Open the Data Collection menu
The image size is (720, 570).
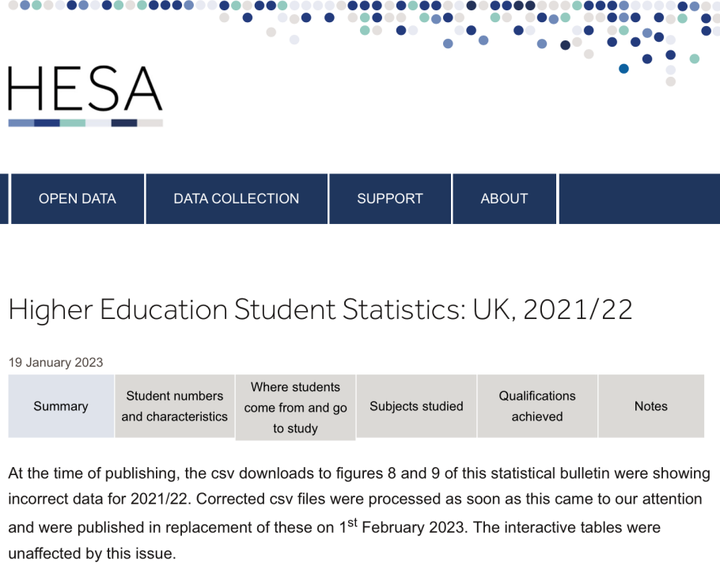236,199
